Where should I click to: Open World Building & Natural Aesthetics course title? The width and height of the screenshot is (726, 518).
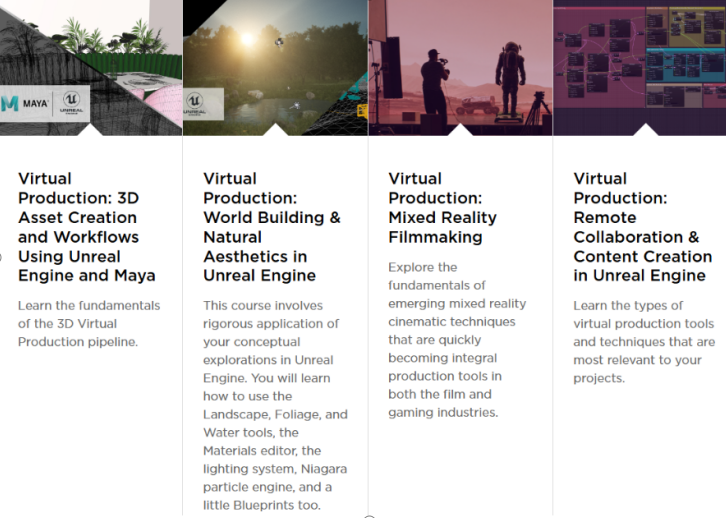point(272,227)
